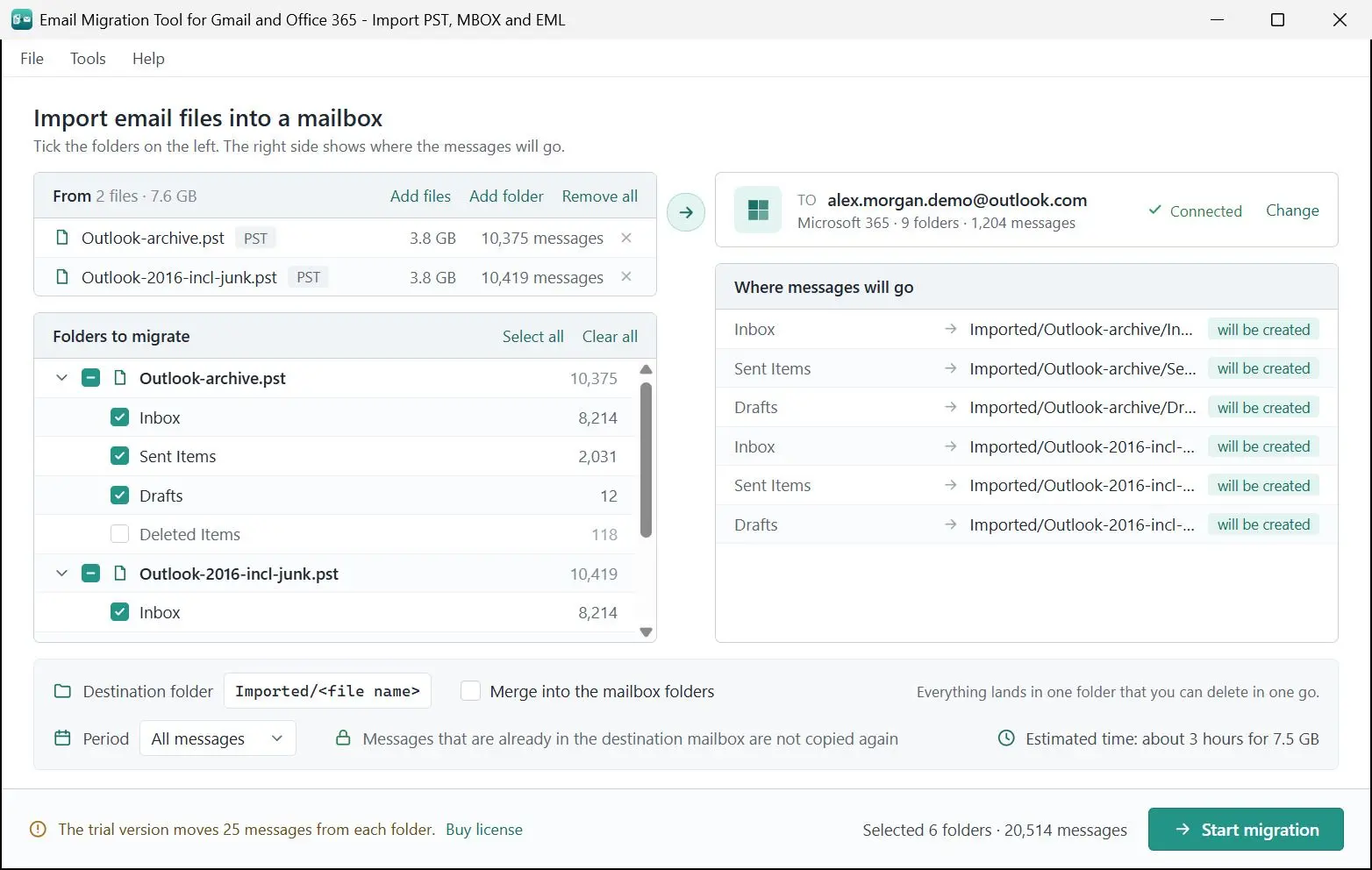Uncheck Inbox under Outlook-archive.pst
The width and height of the screenshot is (1372, 870).
point(120,417)
